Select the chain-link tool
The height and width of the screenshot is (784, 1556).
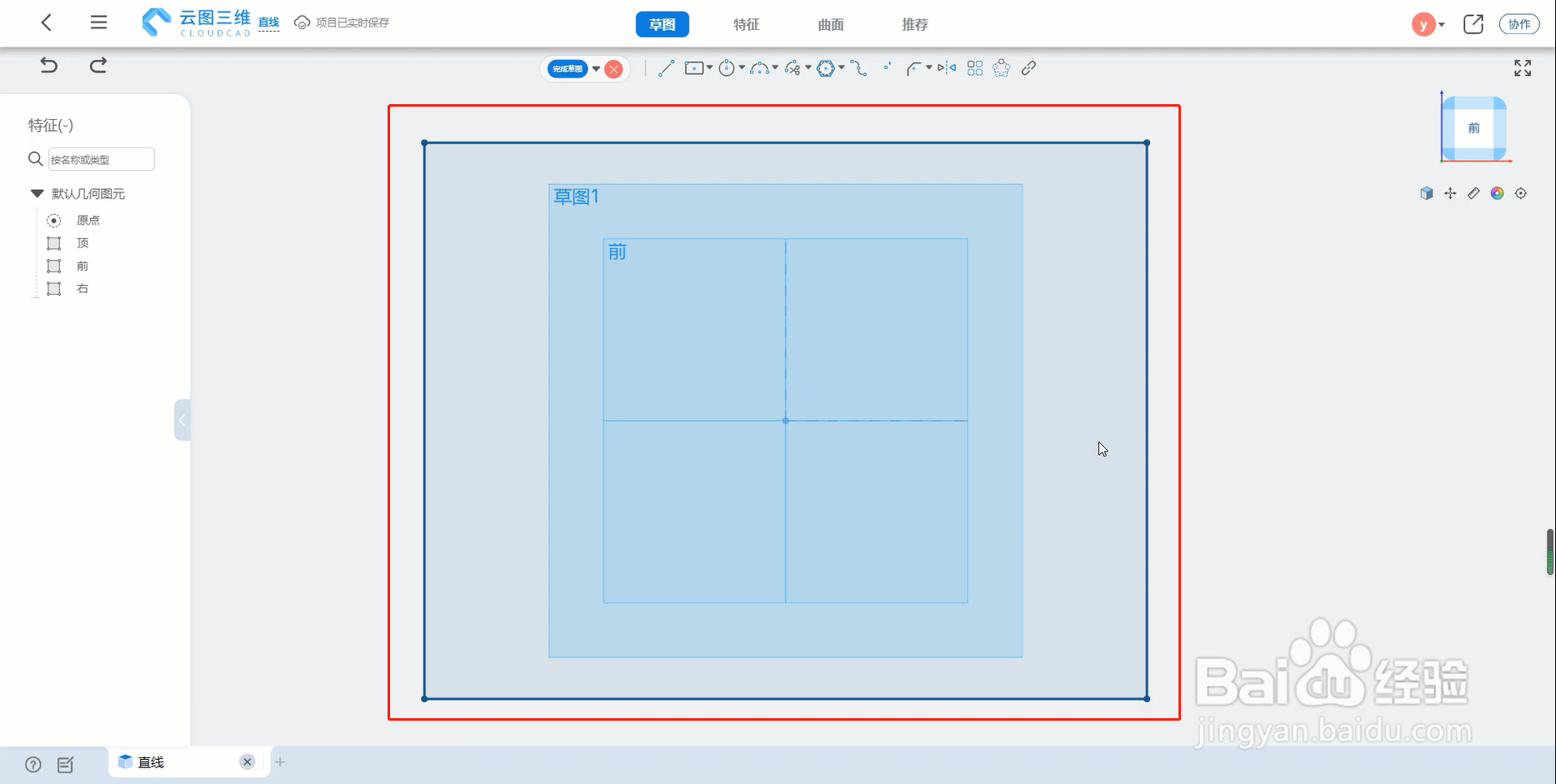[1029, 68]
